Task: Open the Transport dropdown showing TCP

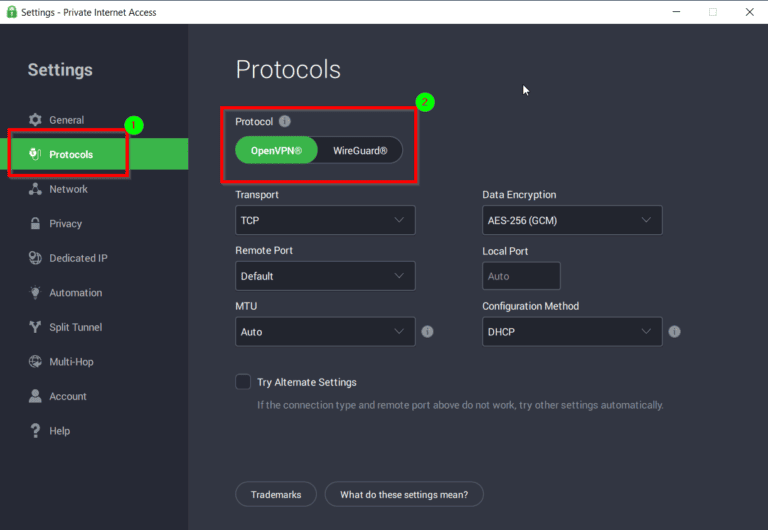Action: click(325, 220)
